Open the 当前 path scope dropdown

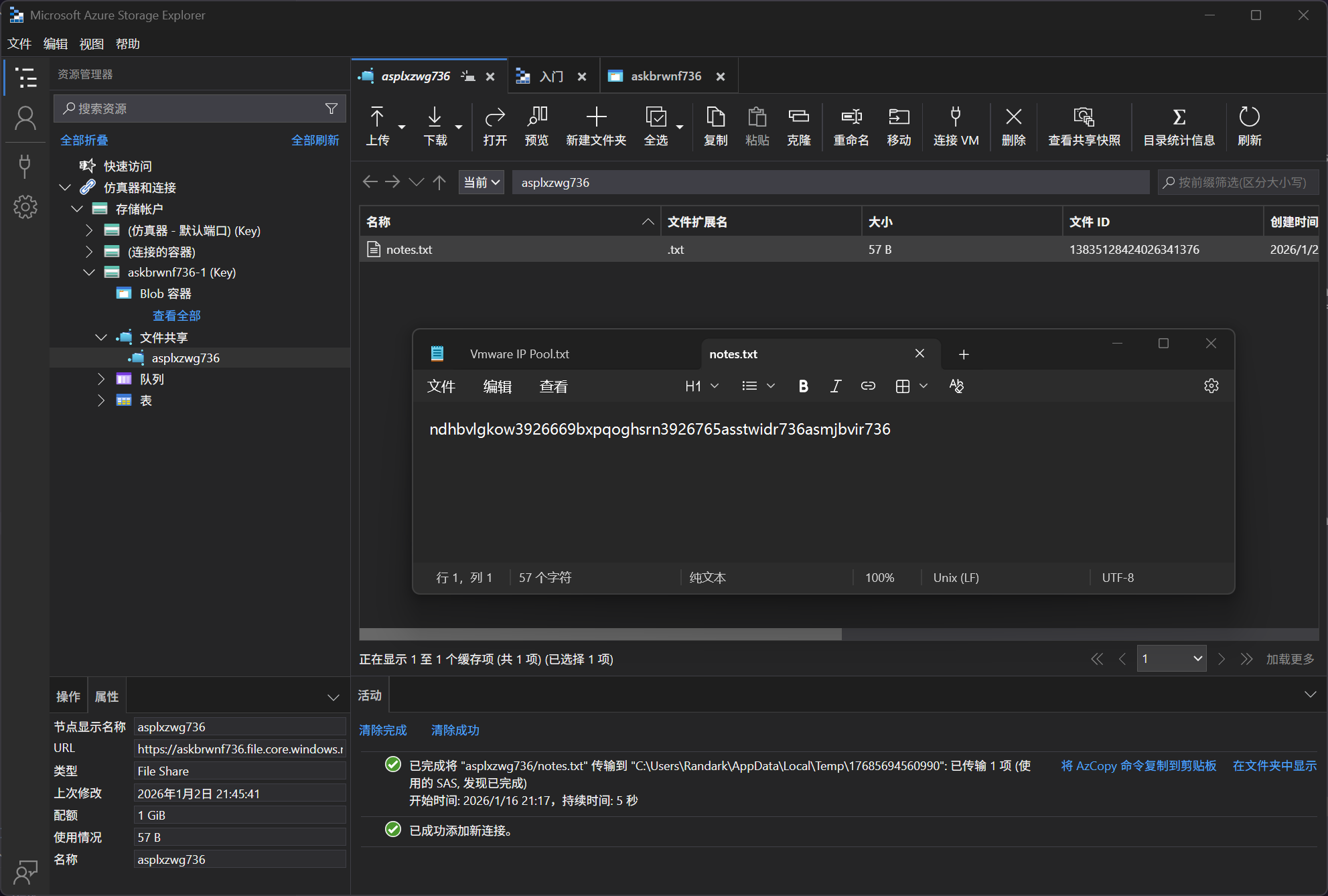click(482, 182)
